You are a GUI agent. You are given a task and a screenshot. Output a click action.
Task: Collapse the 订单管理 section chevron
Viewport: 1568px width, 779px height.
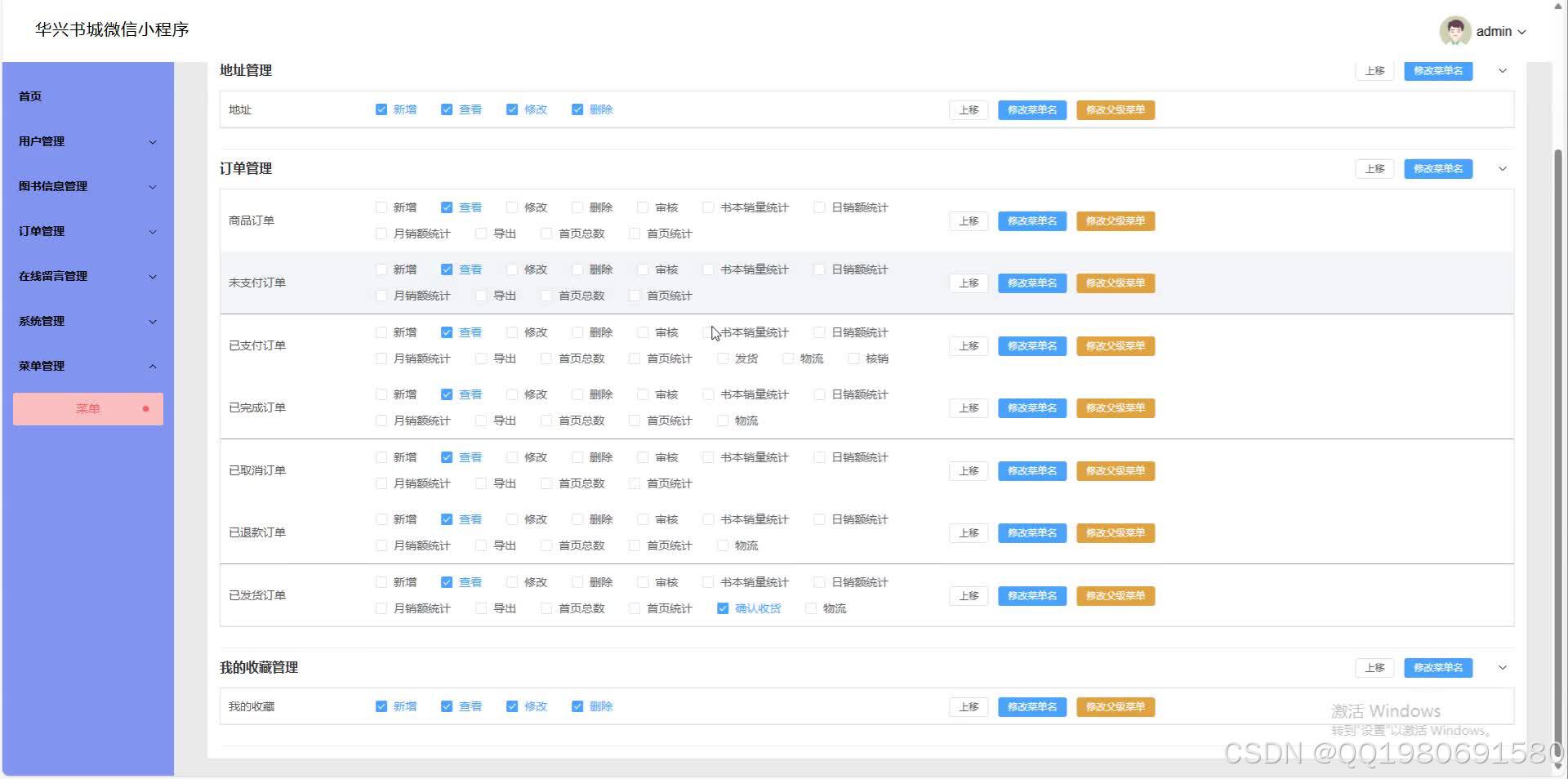click(x=1502, y=169)
